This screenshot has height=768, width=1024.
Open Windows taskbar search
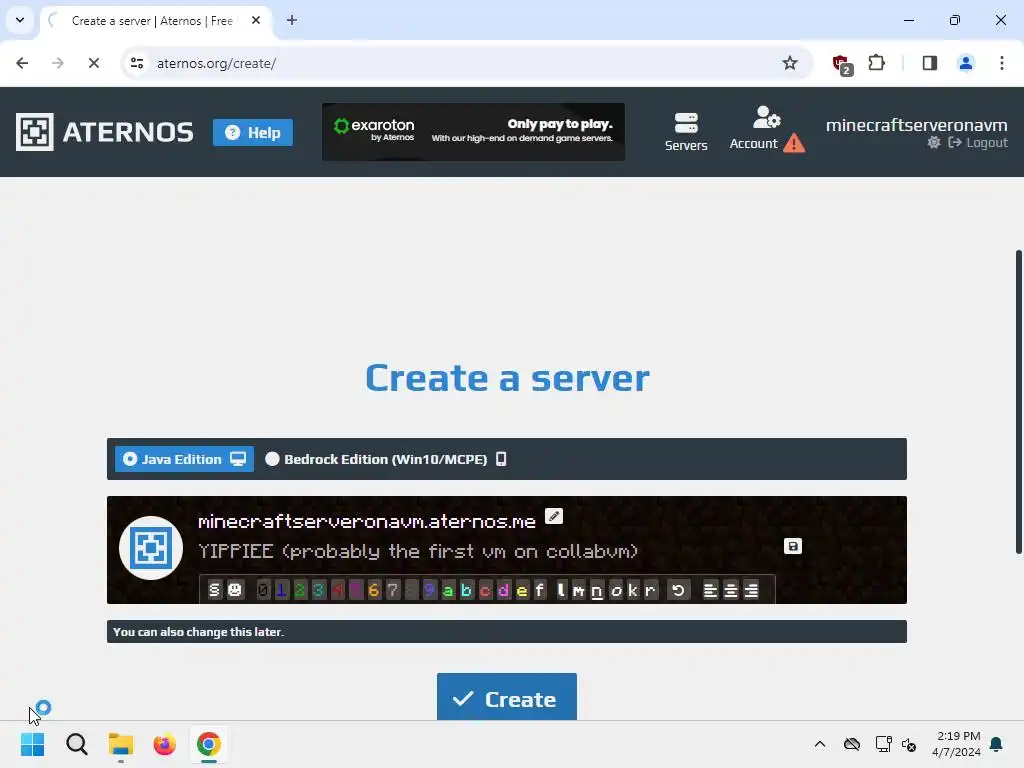(x=76, y=744)
